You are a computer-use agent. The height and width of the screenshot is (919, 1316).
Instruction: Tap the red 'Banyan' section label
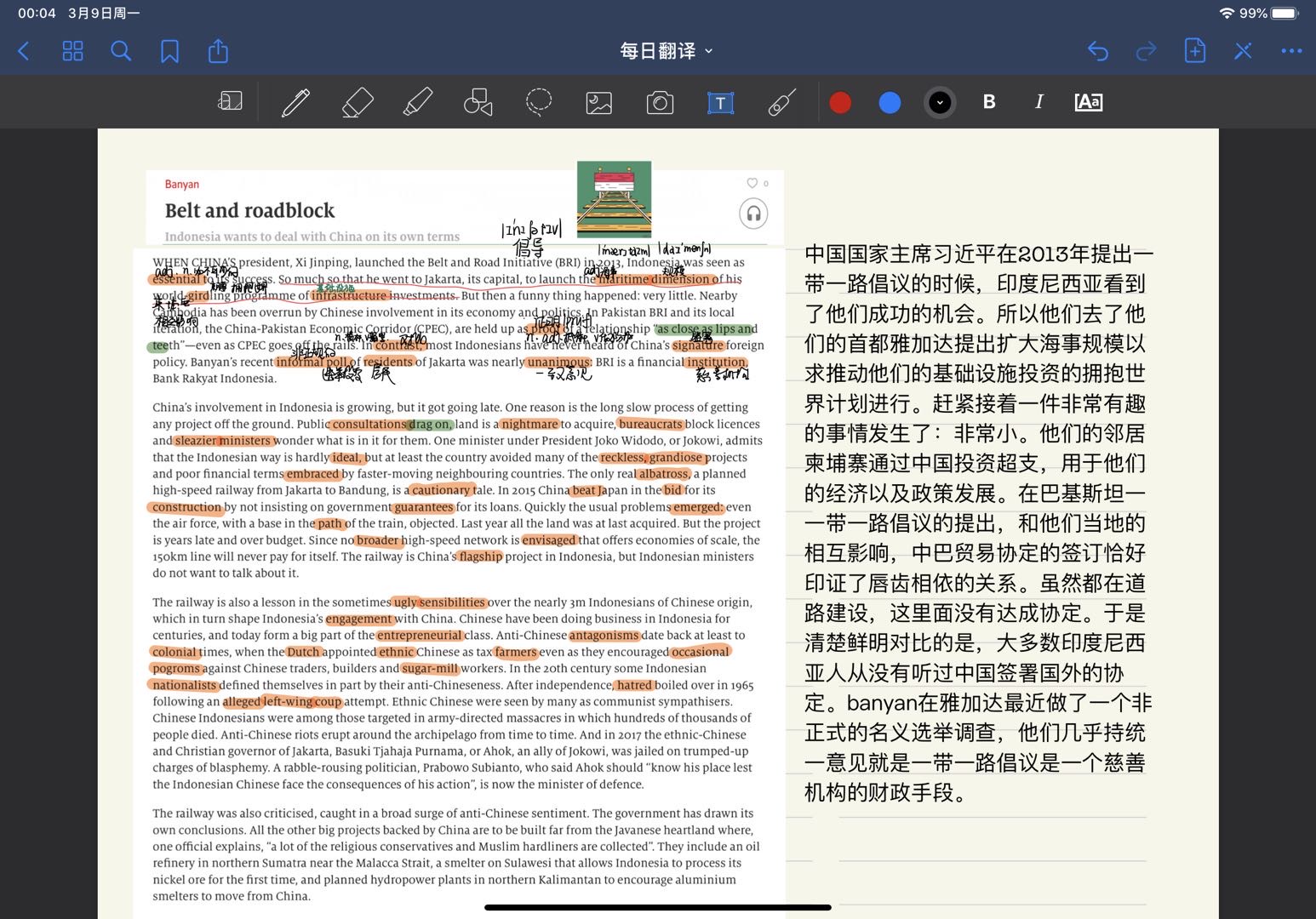(182, 184)
